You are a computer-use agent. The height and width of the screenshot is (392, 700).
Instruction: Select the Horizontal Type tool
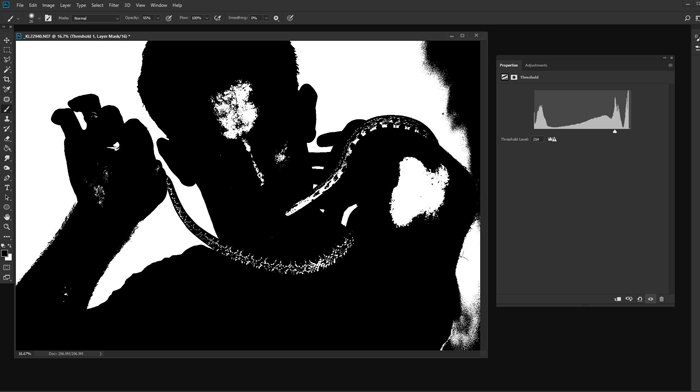7,188
